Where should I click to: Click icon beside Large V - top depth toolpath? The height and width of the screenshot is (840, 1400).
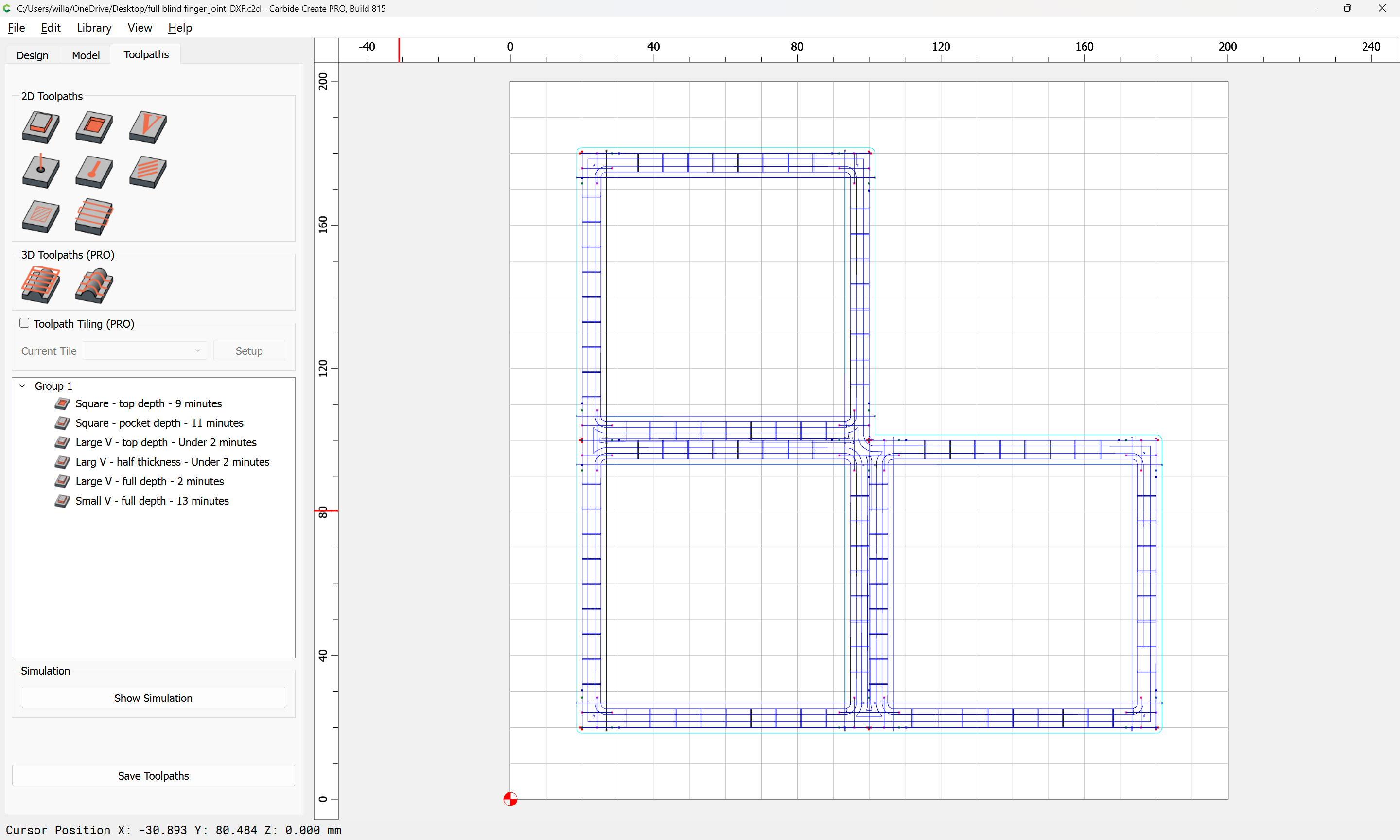(62, 442)
